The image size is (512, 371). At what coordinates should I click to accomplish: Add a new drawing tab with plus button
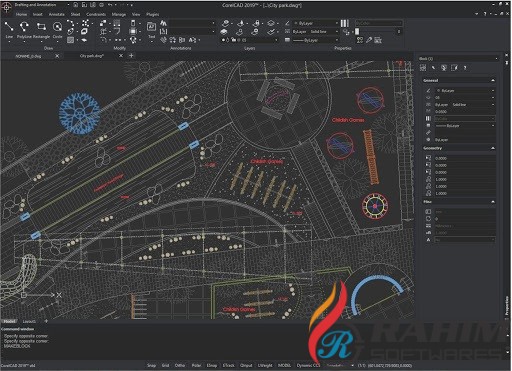click(131, 56)
